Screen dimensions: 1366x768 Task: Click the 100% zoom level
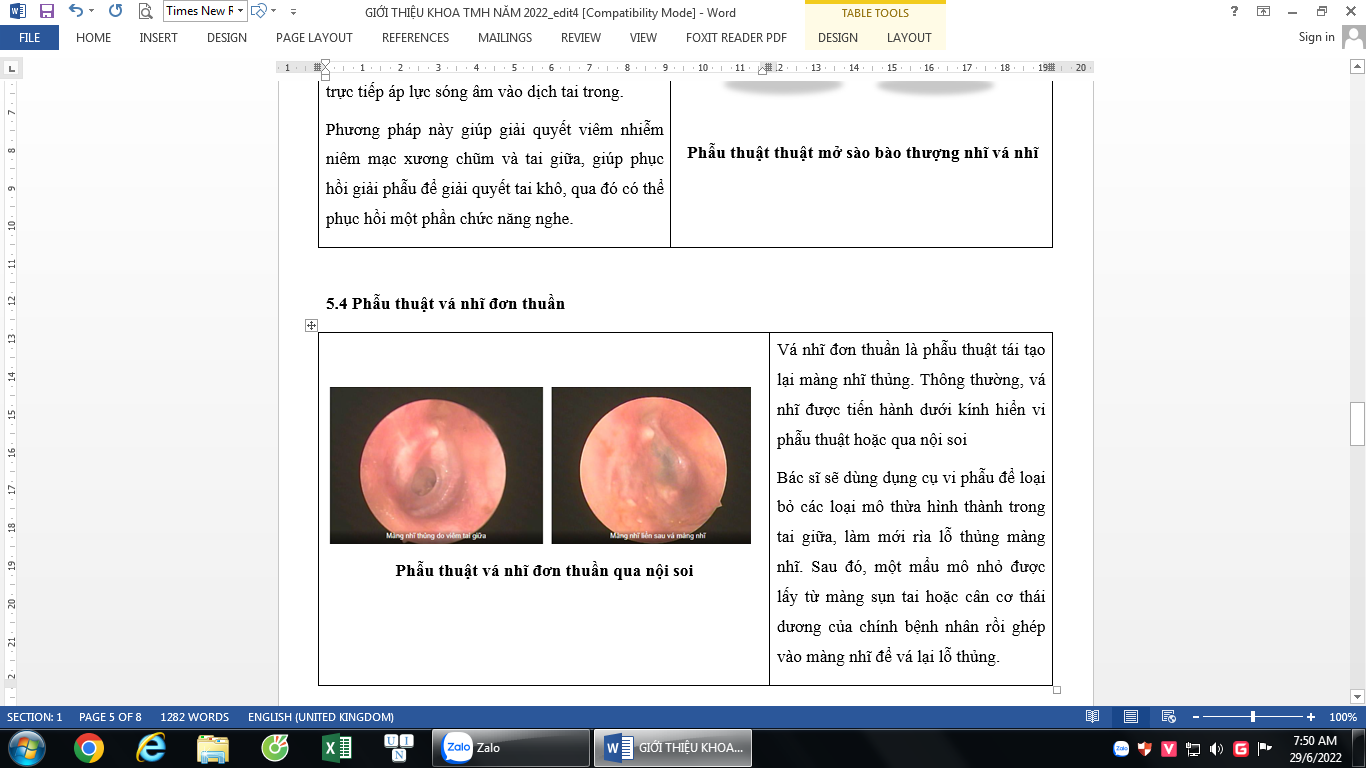pos(1343,717)
